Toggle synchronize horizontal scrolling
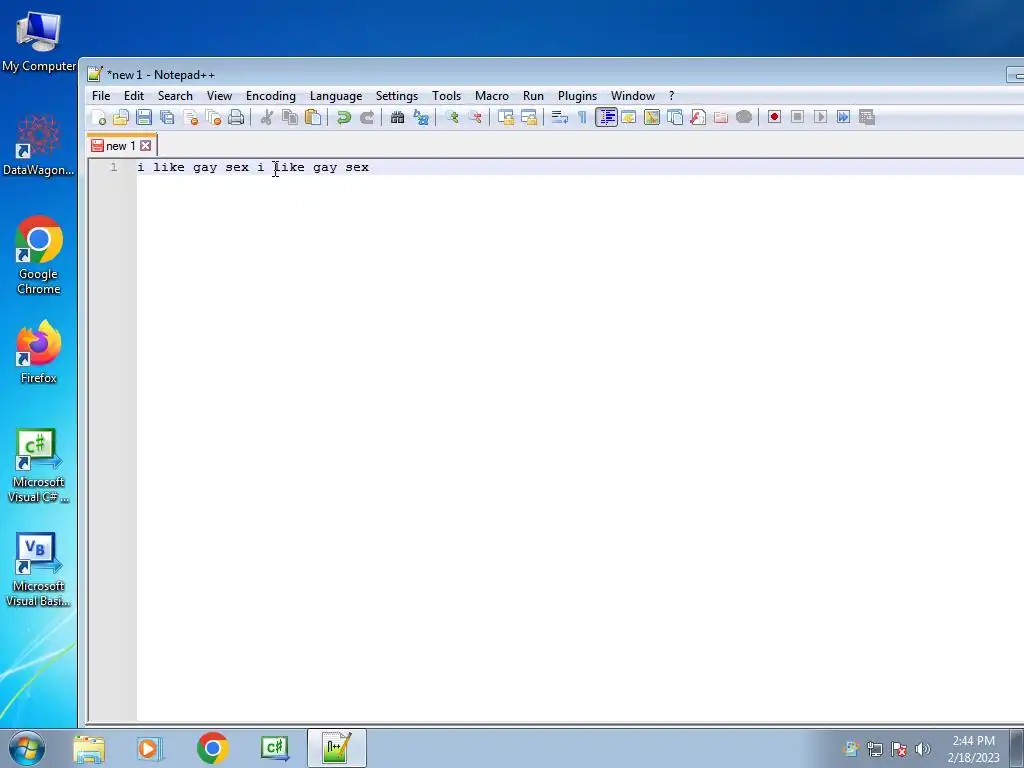Image resolution: width=1024 pixels, height=768 pixels. (x=529, y=118)
